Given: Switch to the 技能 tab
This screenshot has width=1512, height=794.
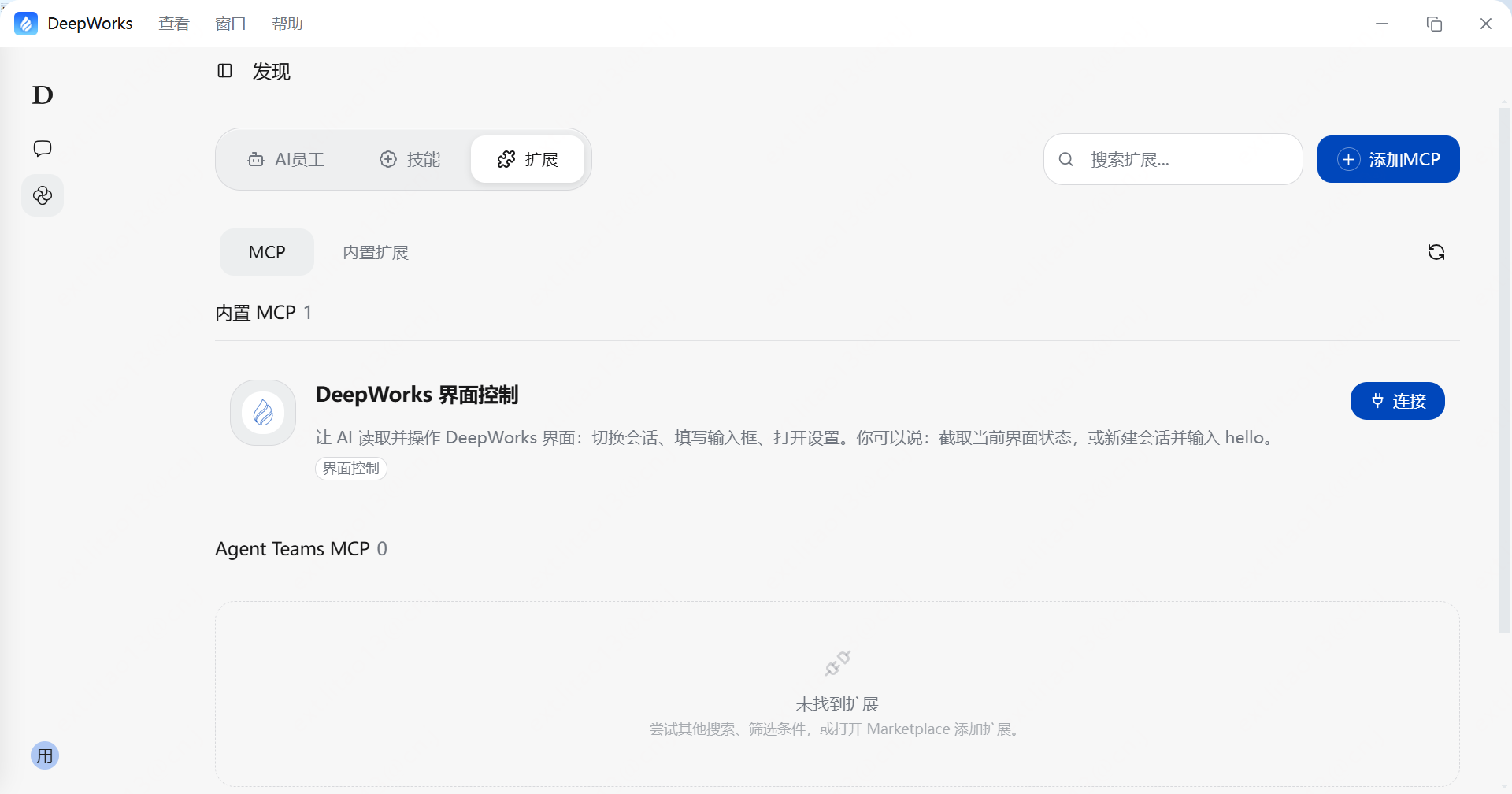Looking at the screenshot, I should 410,159.
